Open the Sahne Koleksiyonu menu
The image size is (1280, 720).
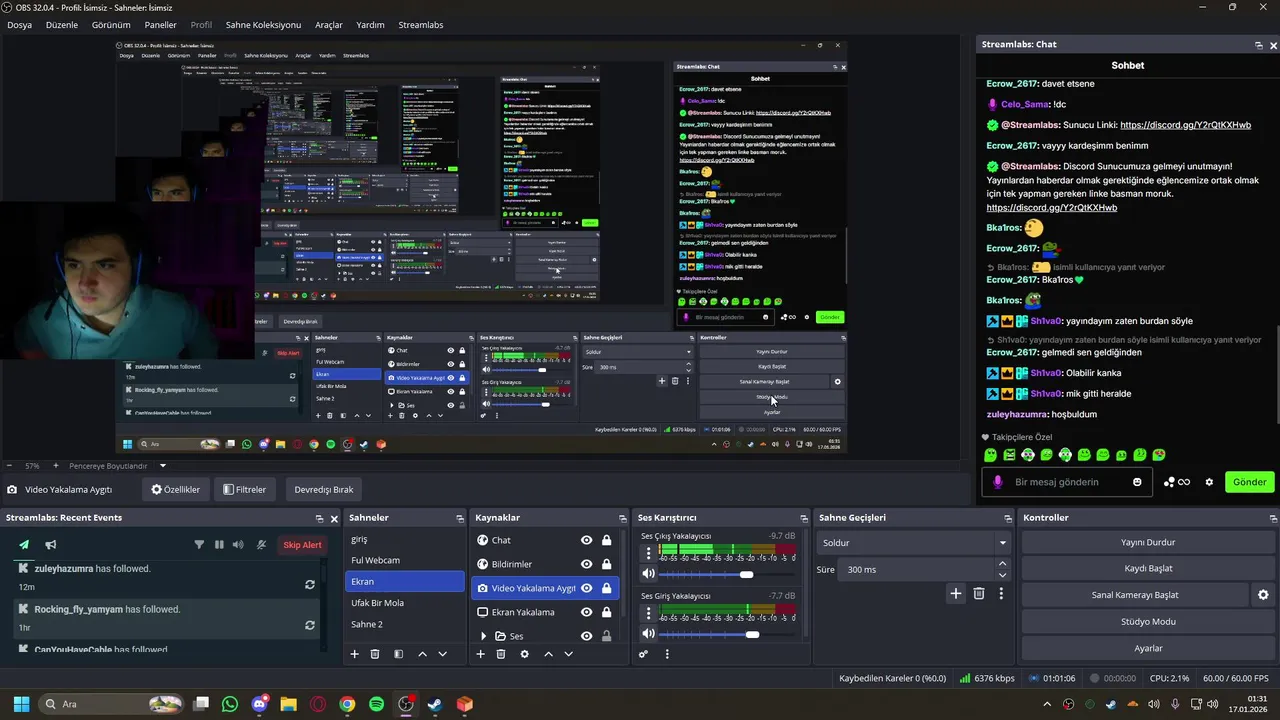(x=263, y=25)
